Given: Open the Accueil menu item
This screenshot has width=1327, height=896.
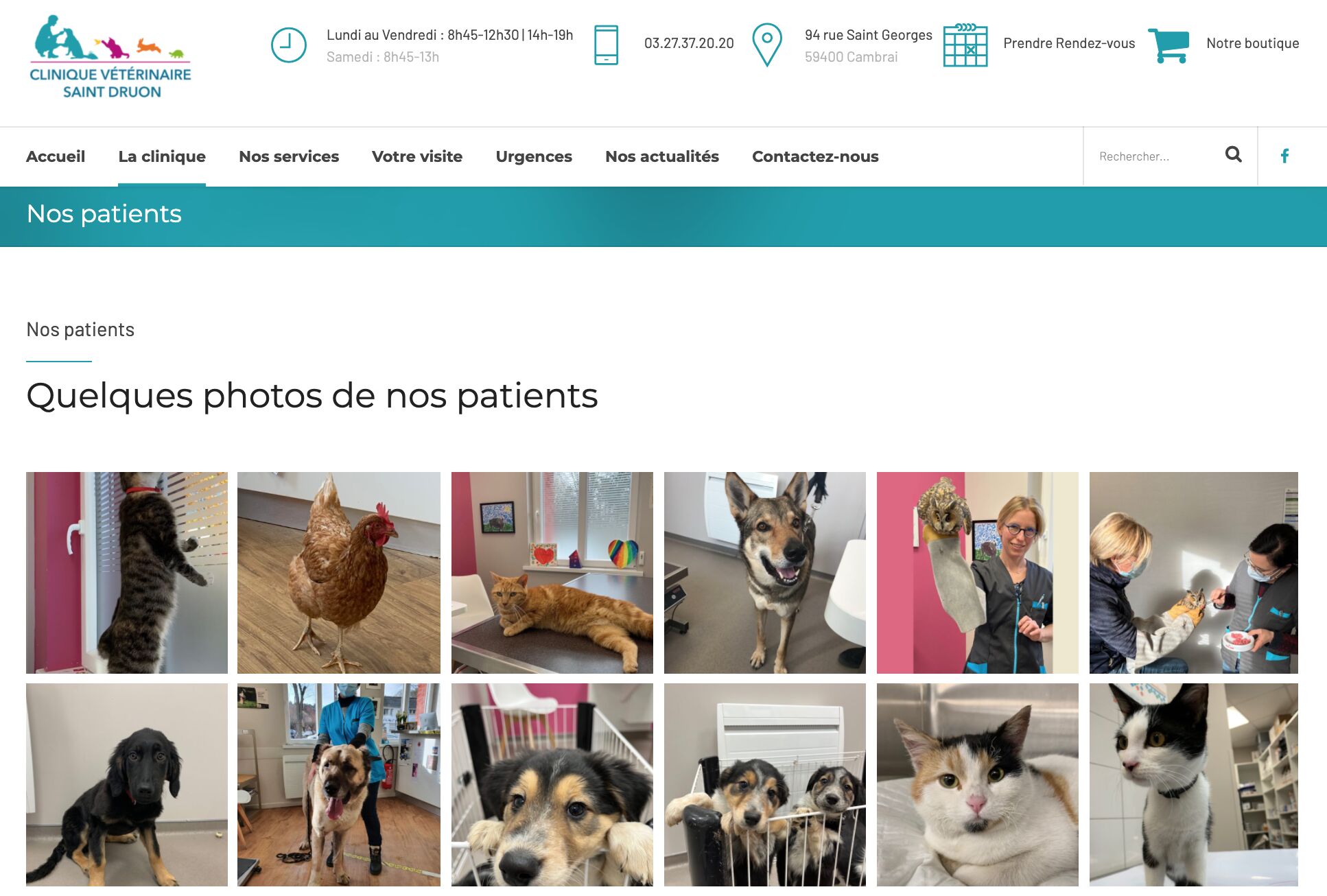Looking at the screenshot, I should [56, 156].
